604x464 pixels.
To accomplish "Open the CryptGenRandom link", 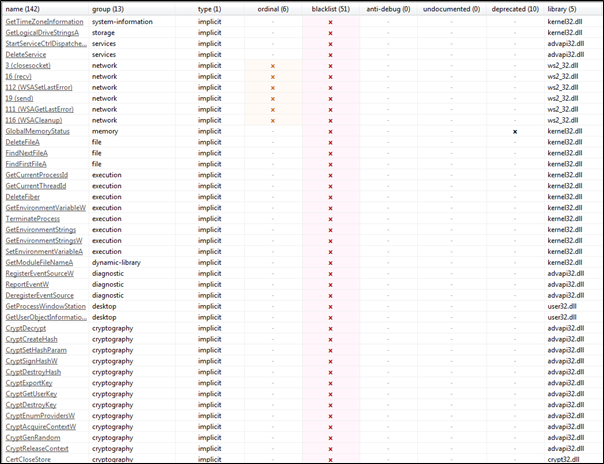I will click(x=33, y=438).
